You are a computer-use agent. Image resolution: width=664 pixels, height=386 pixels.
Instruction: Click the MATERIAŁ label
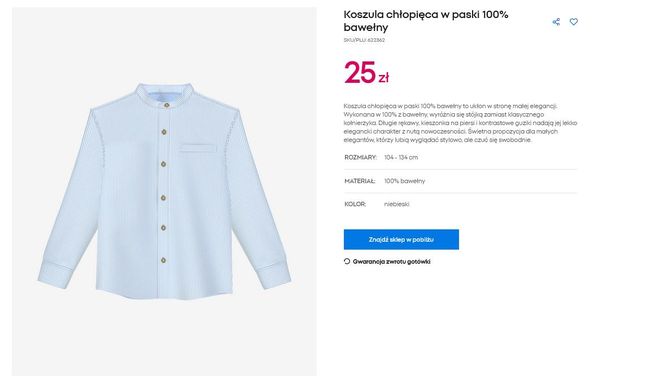(360, 181)
